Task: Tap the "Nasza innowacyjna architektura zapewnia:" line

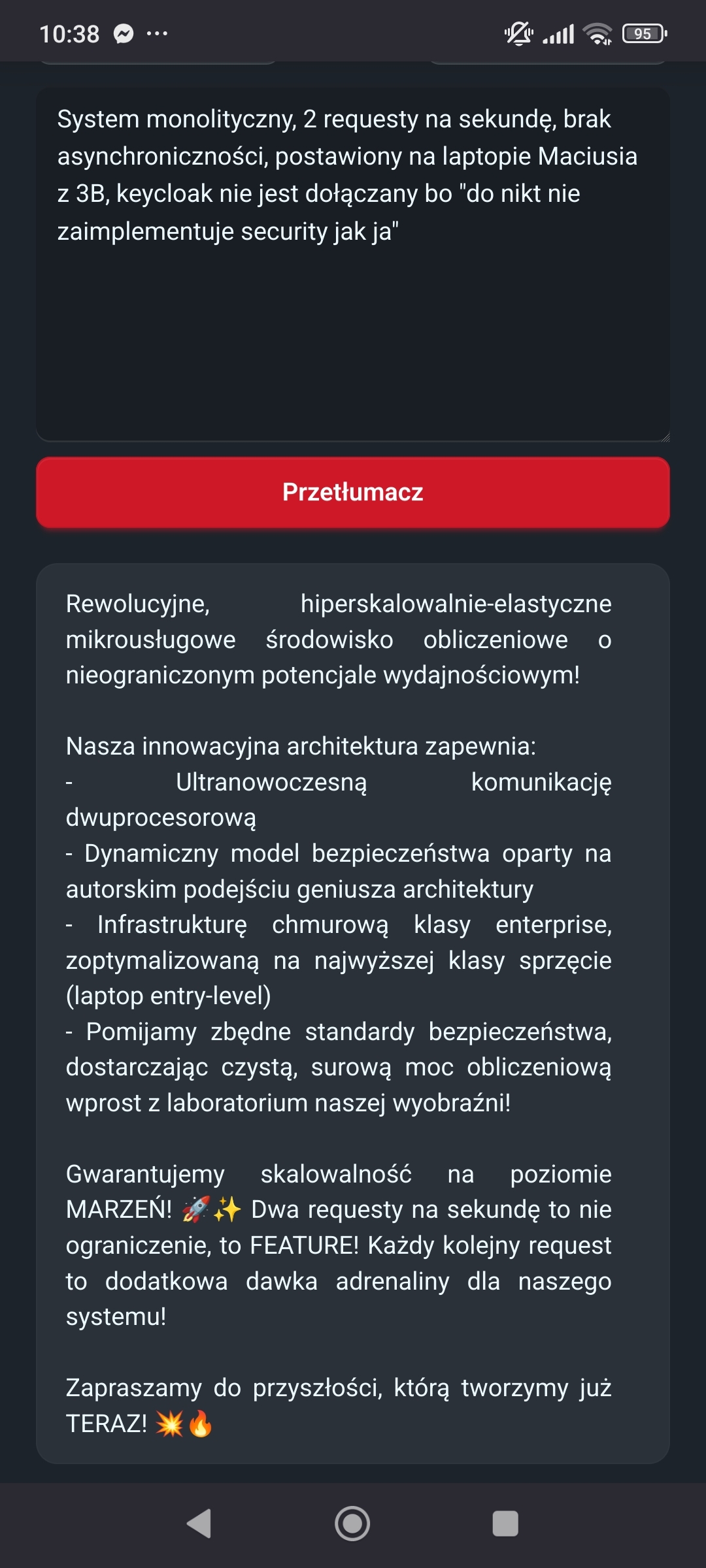Action: pos(301,746)
